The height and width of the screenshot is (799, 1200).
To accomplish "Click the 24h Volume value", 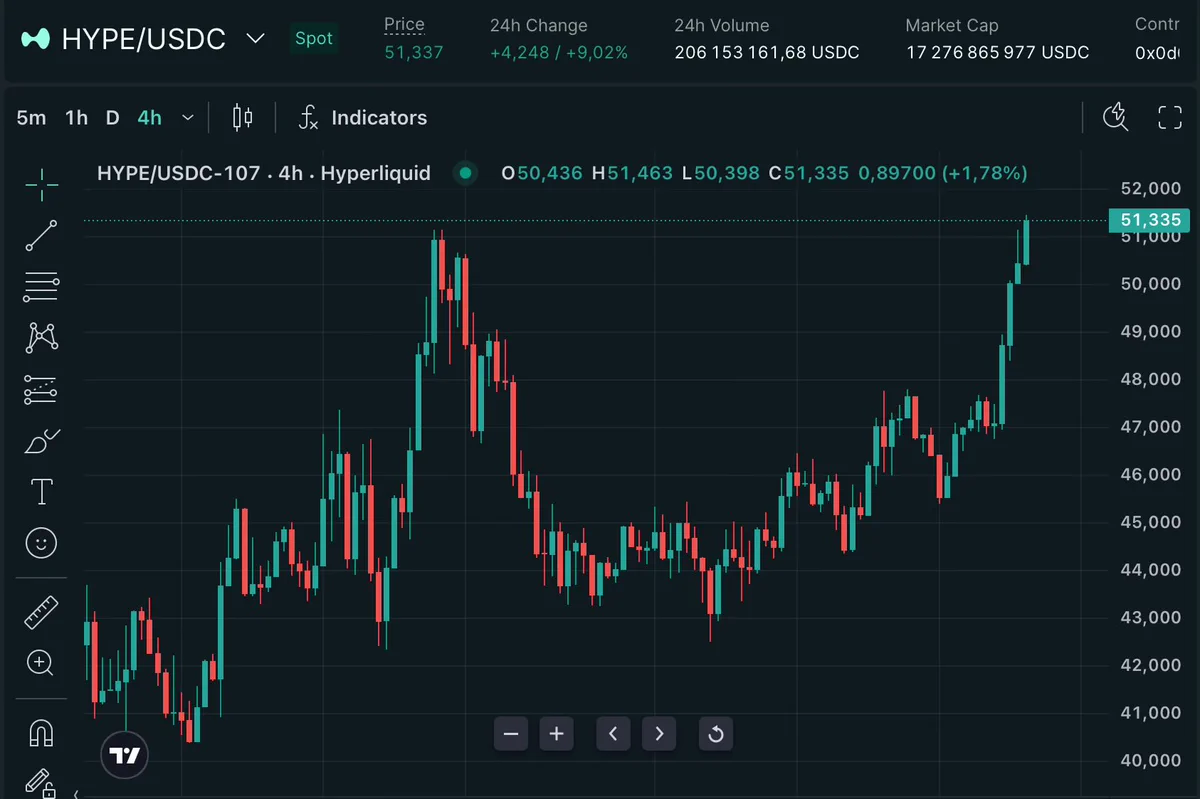I will click(767, 52).
